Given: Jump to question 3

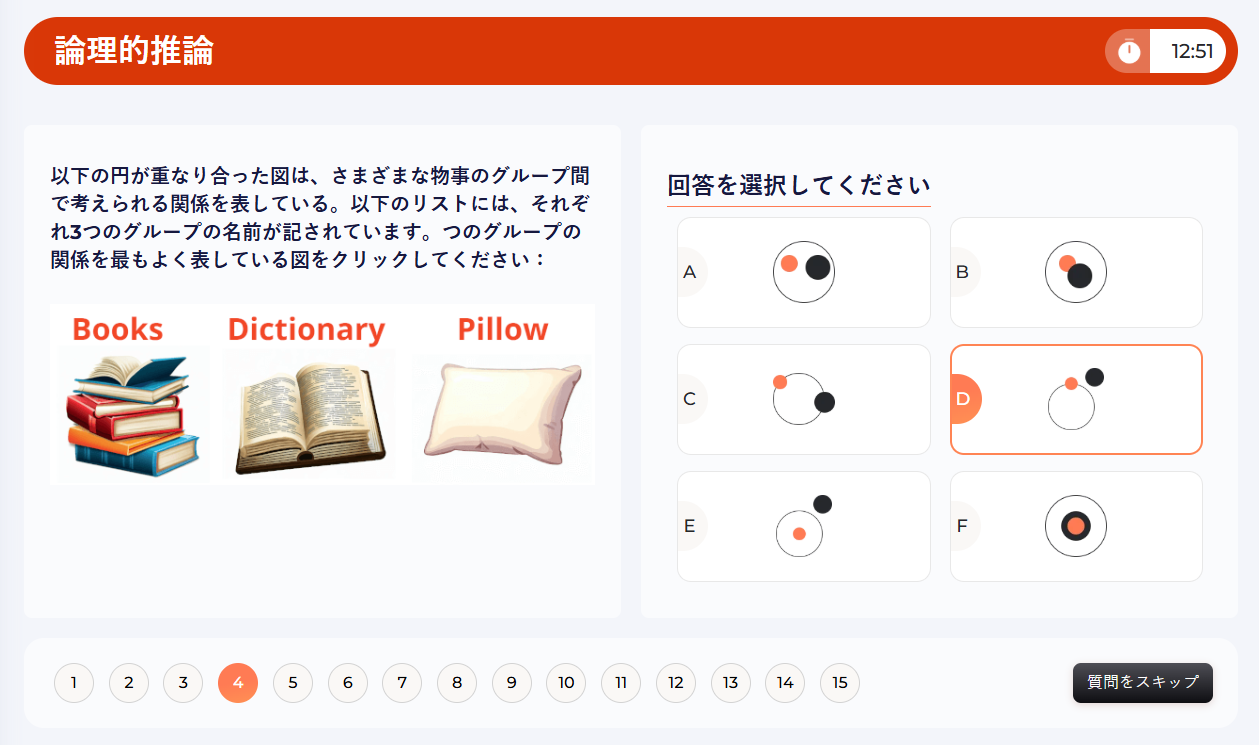Looking at the screenshot, I should click(183, 683).
